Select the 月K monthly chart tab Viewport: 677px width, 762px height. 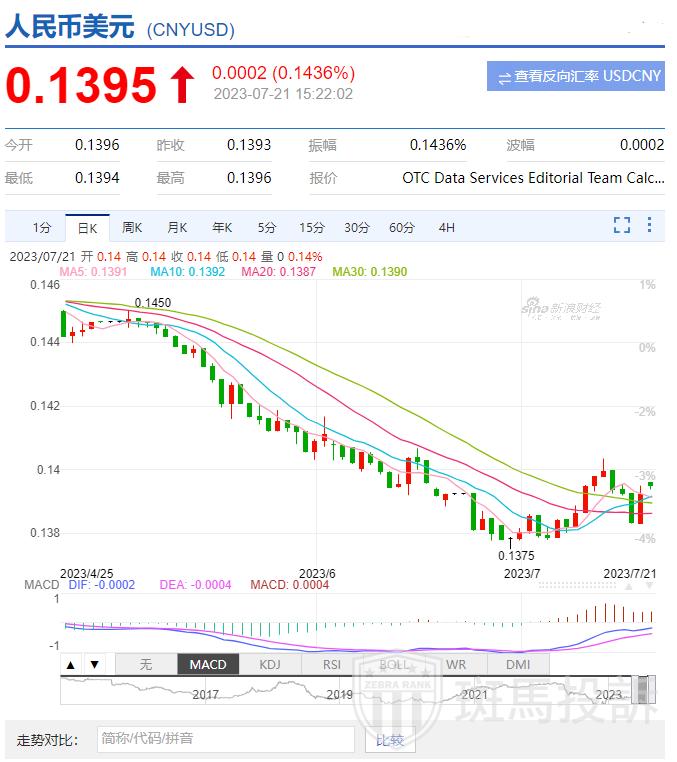click(x=177, y=227)
